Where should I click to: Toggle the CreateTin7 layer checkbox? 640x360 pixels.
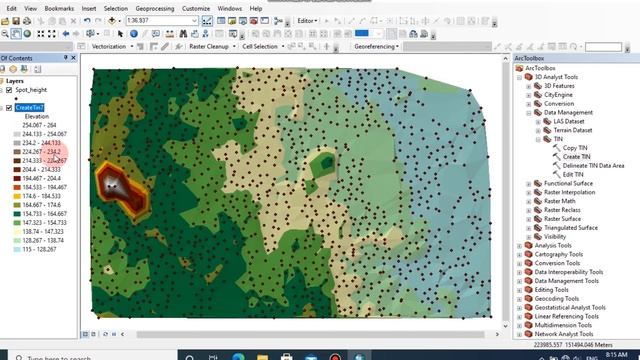(9, 108)
